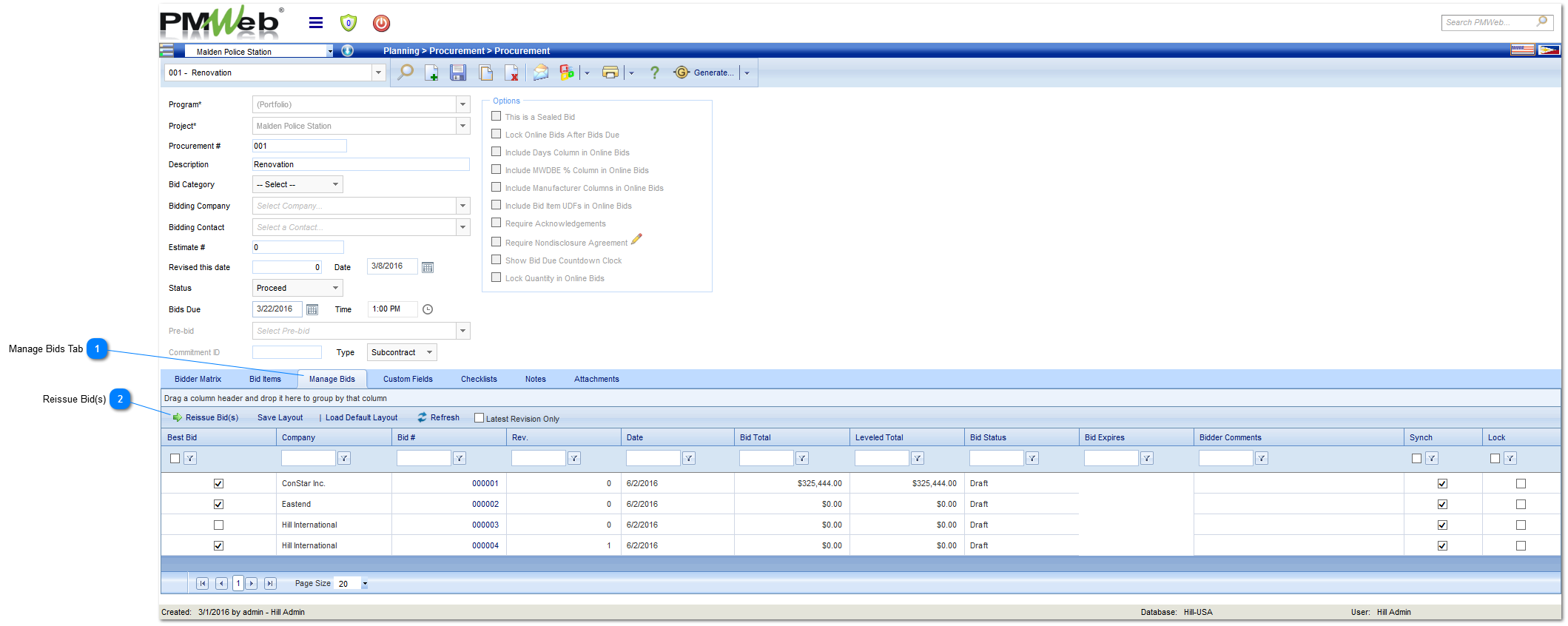Check This is a Sealed Bid
1568x626 pixels.
(x=497, y=116)
